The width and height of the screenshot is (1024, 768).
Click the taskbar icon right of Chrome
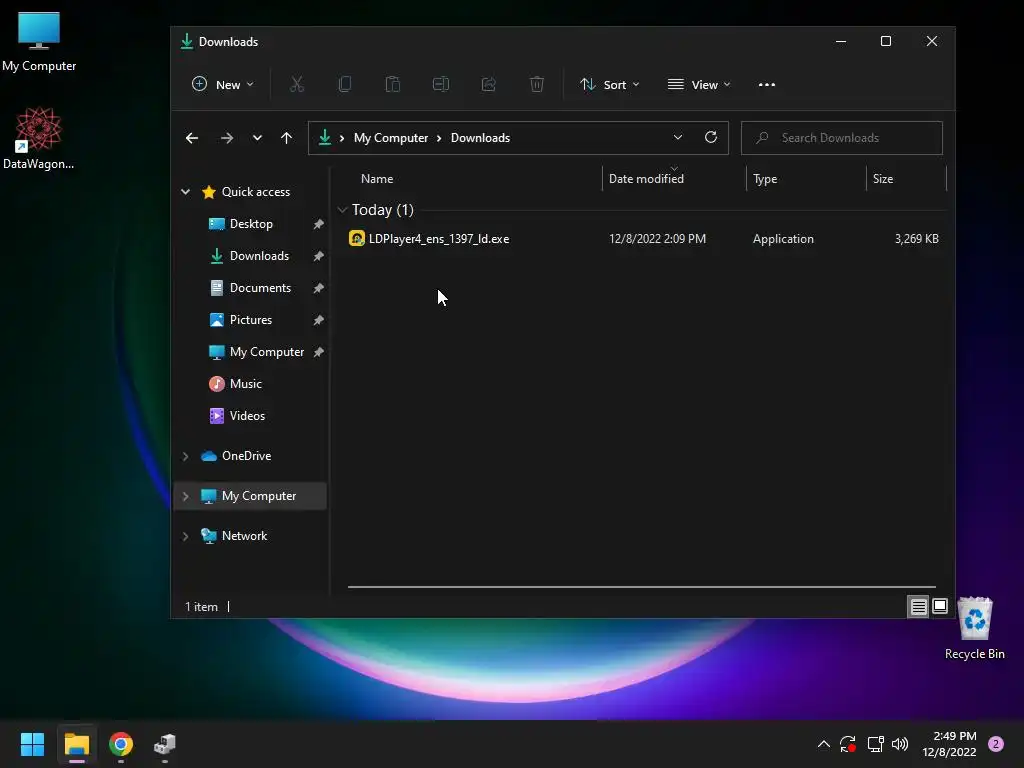tap(165, 744)
